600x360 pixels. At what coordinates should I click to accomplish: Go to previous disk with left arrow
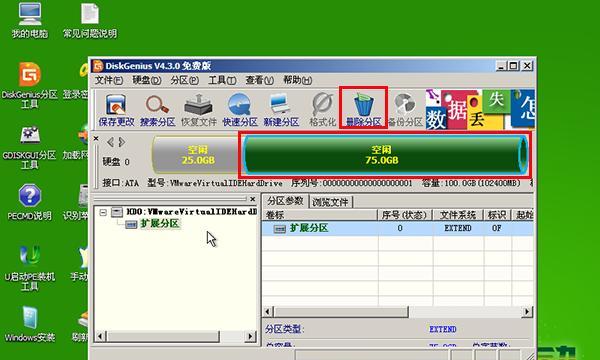[110, 142]
